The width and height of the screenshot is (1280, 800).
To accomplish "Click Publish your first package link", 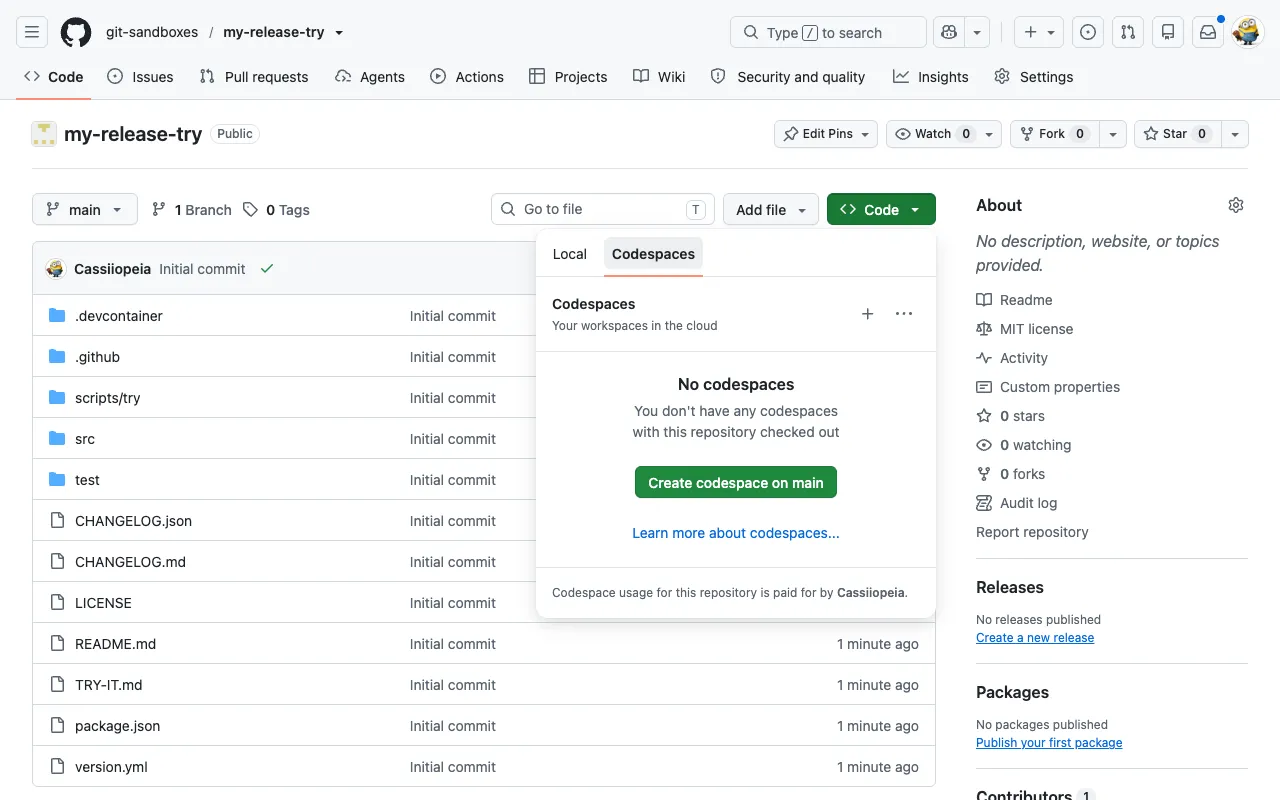I will click(x=1049, y=743).
